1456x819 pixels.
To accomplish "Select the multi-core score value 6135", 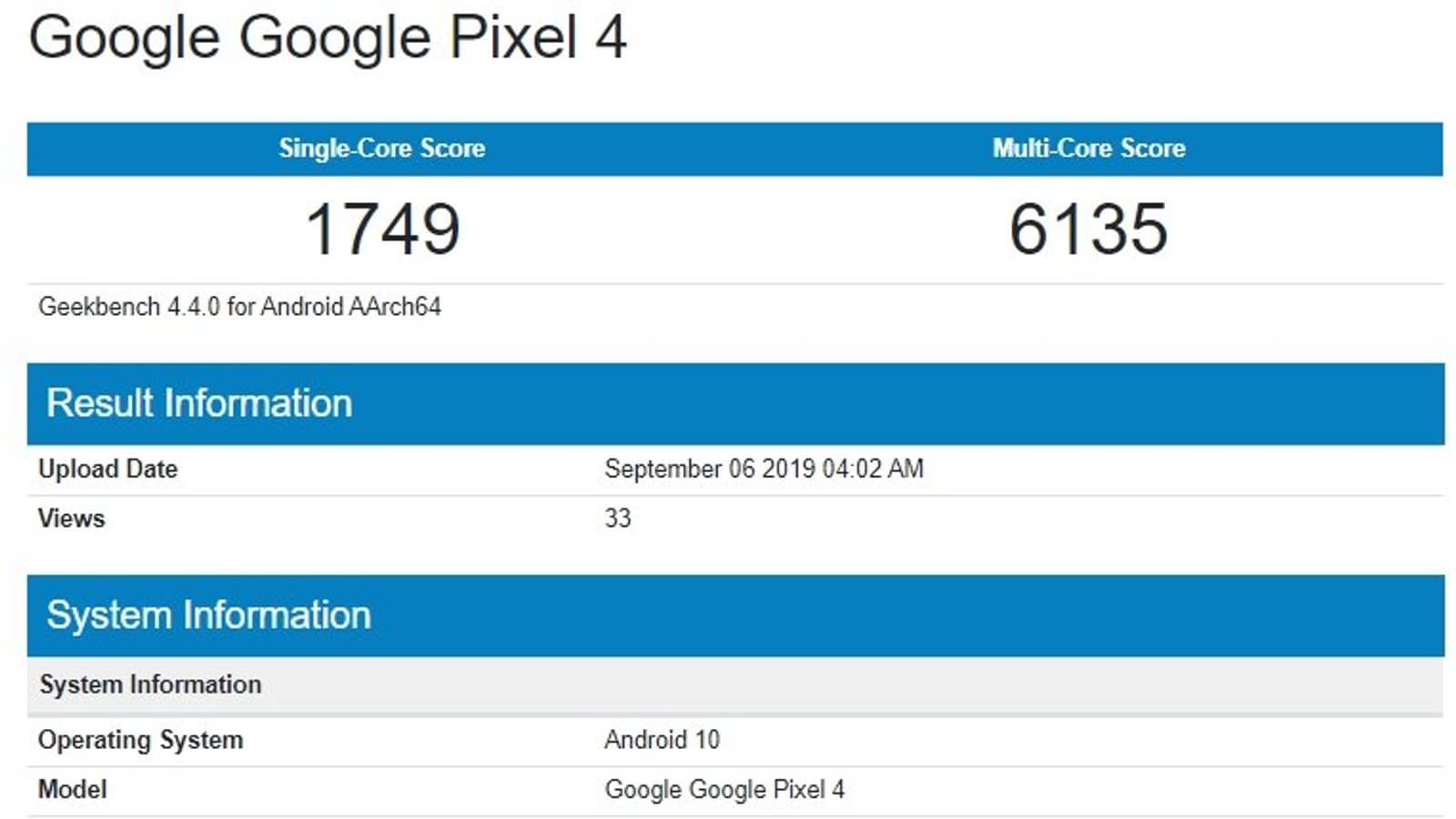I will [1088, 228].
